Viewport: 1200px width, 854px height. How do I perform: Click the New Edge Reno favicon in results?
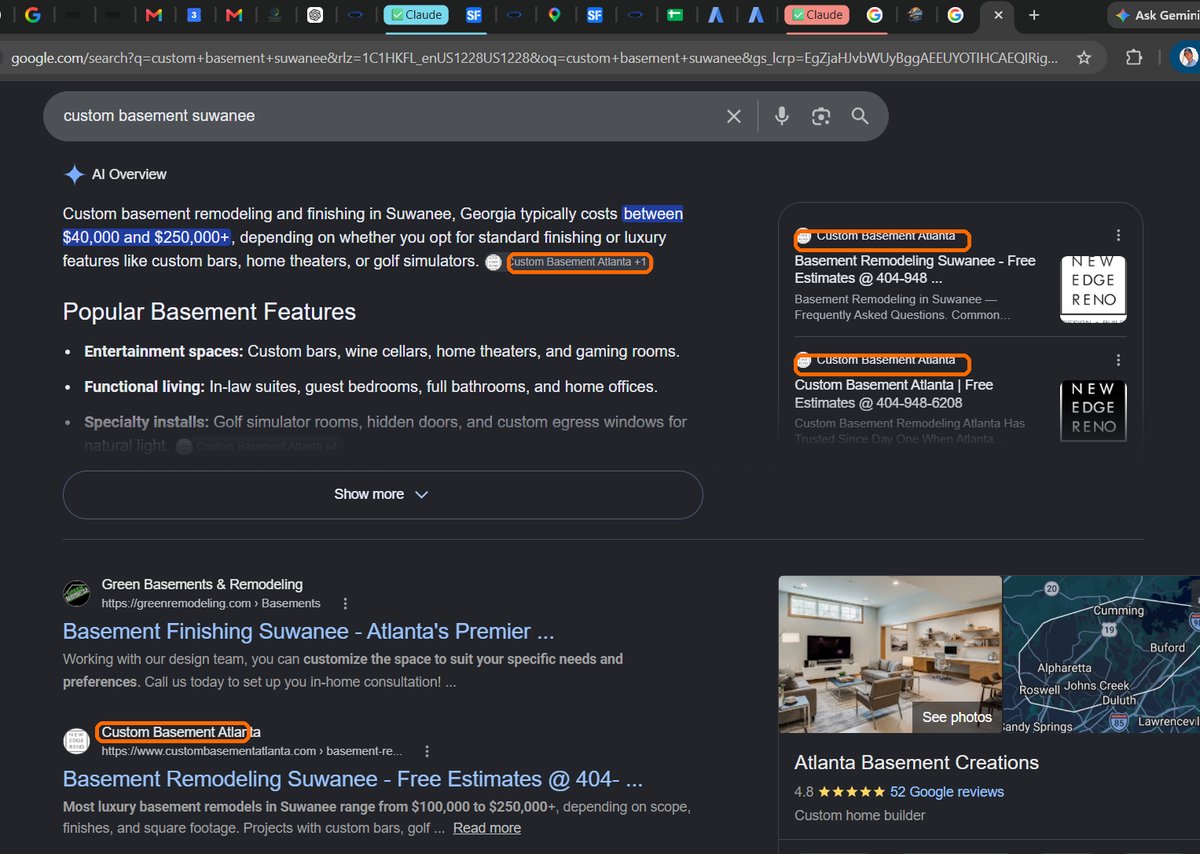point(77,741)
